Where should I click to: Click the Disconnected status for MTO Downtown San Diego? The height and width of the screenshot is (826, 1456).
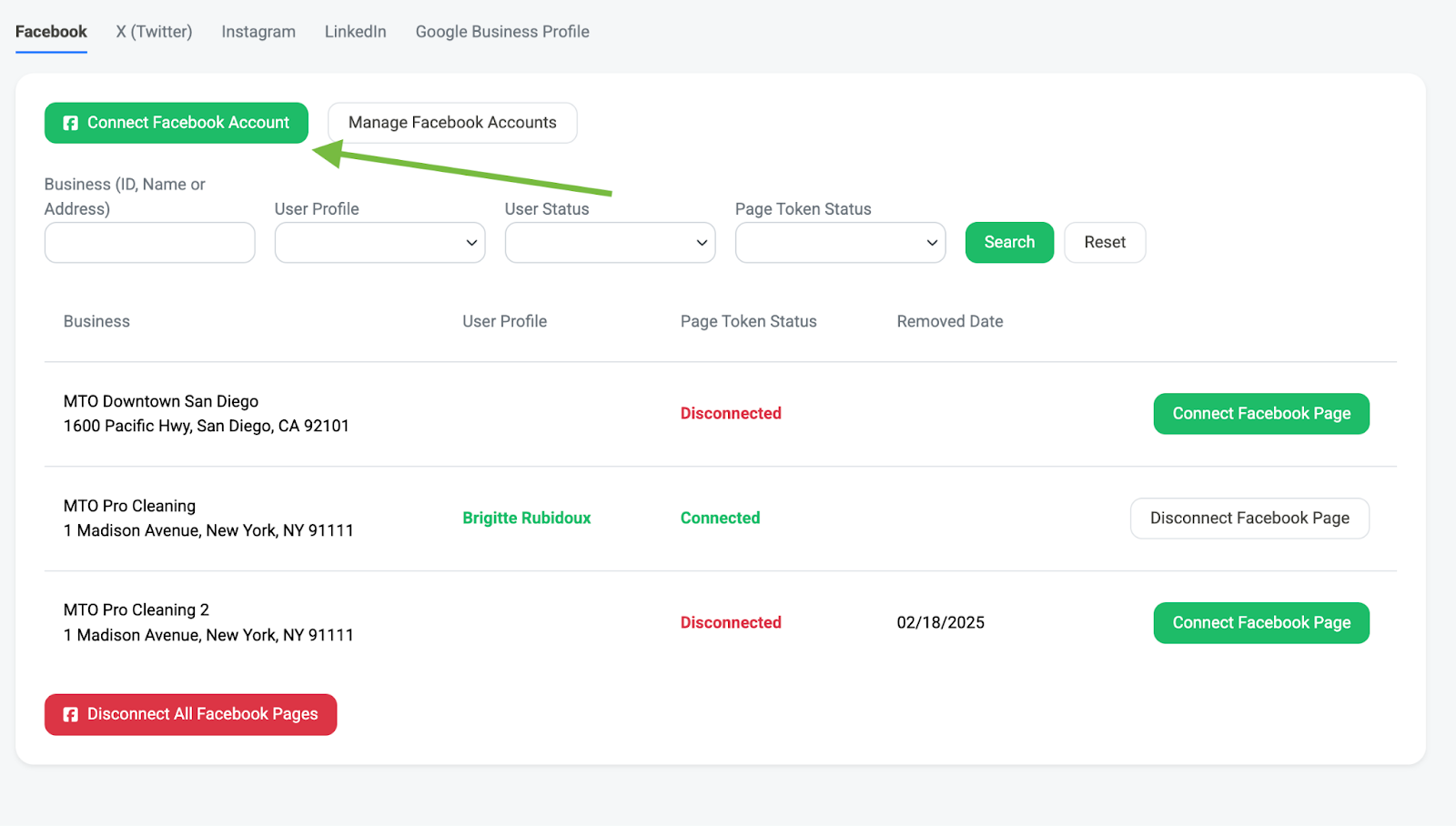[x=731, y=414]
